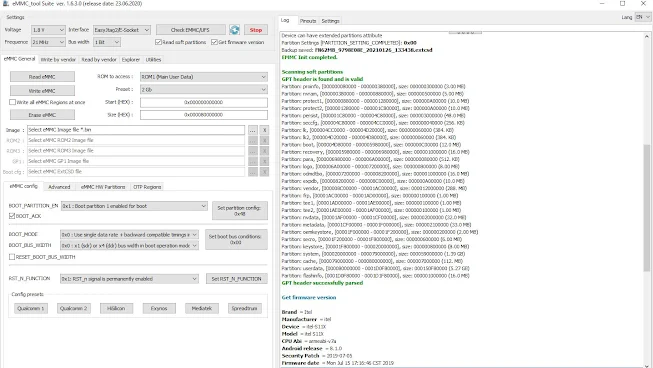Apply the Mediatek config preset

pos(202,308)
